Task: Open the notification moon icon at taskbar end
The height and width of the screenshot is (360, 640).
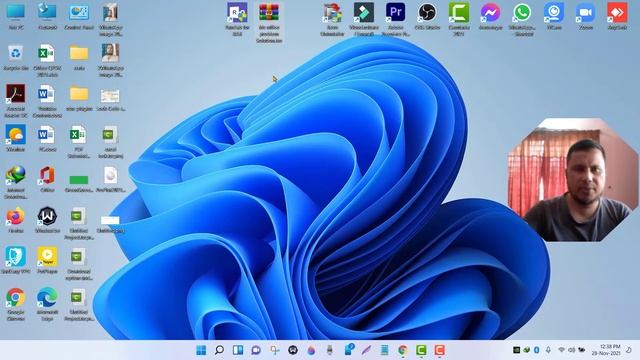Action: (x=629, y=350)
